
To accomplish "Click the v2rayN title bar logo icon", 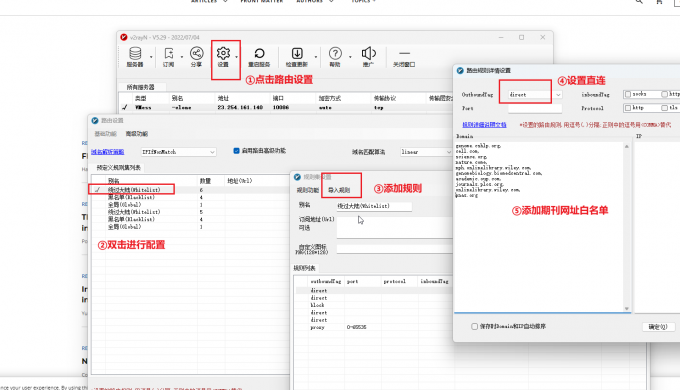I will (x=124, y=37).
